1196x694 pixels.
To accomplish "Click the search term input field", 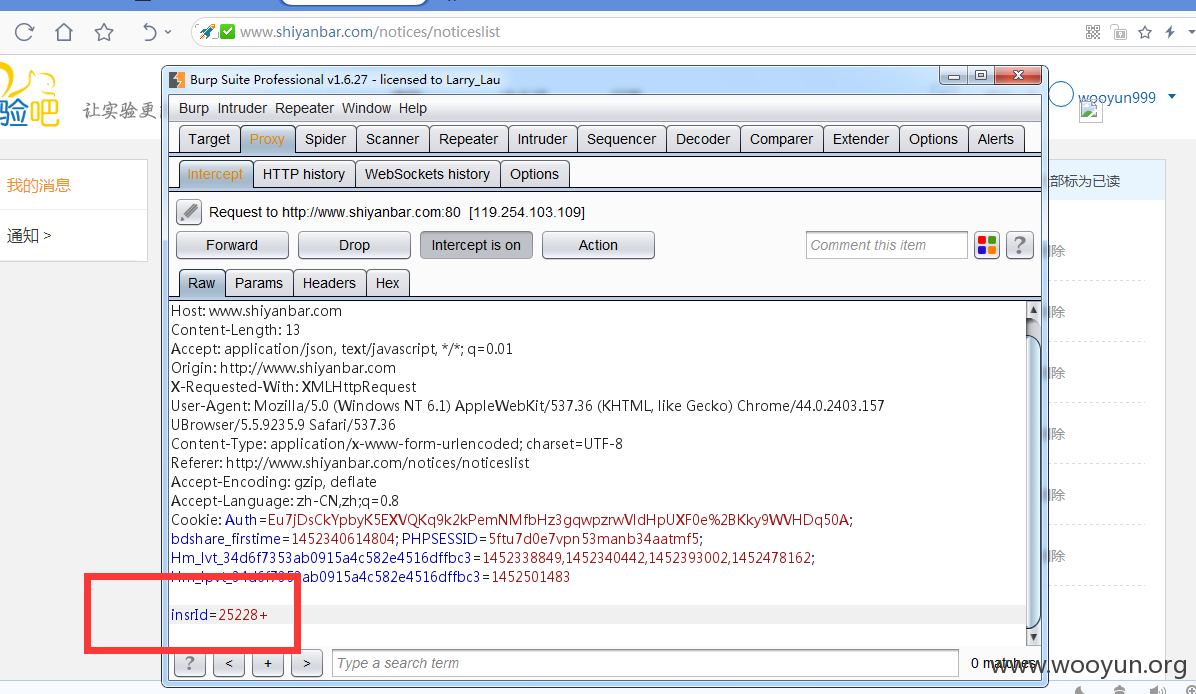I will (645, 663).
